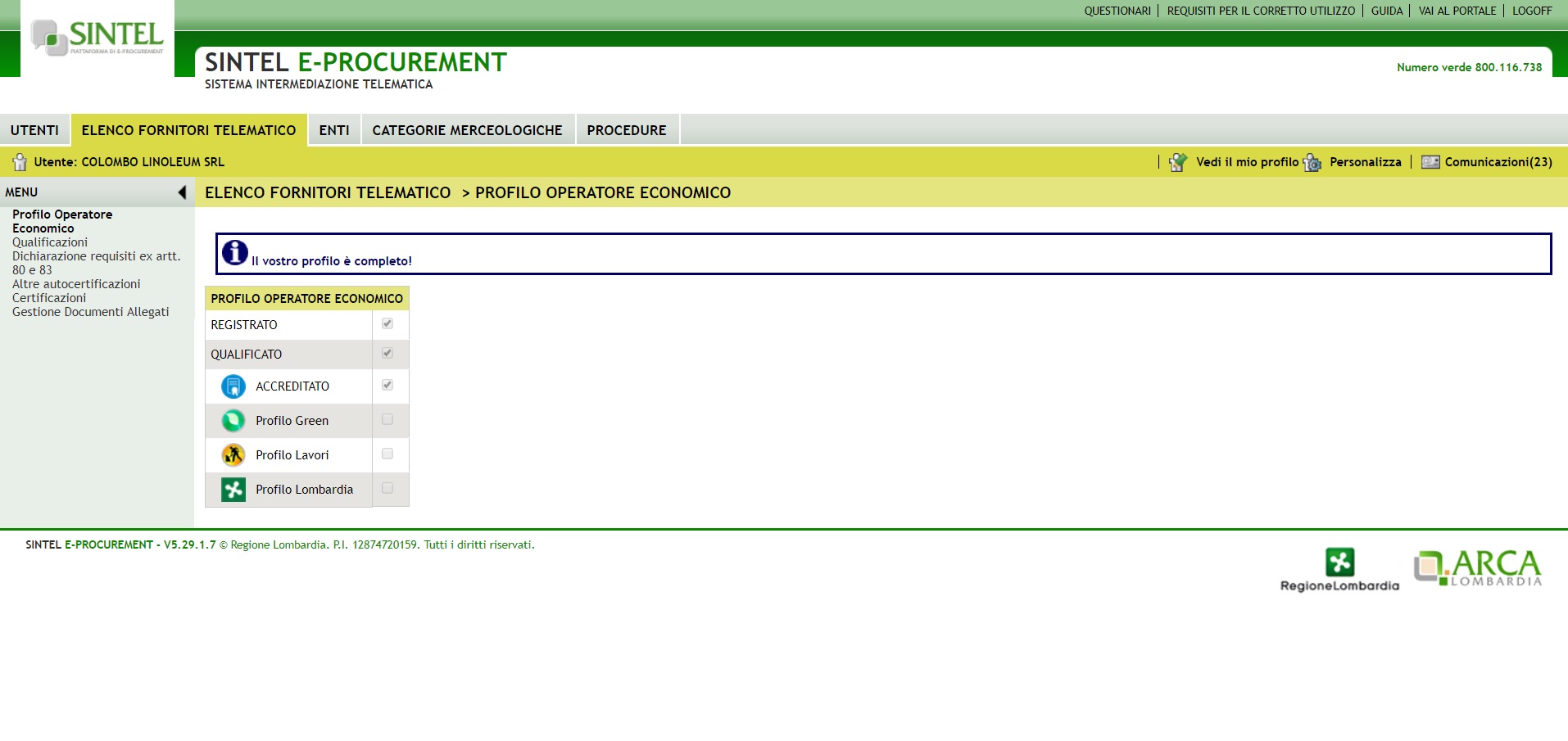Click the Profilo Lombardia green rose icon
The height and width of the screenshot is (741, 1568).
[233, 490]
